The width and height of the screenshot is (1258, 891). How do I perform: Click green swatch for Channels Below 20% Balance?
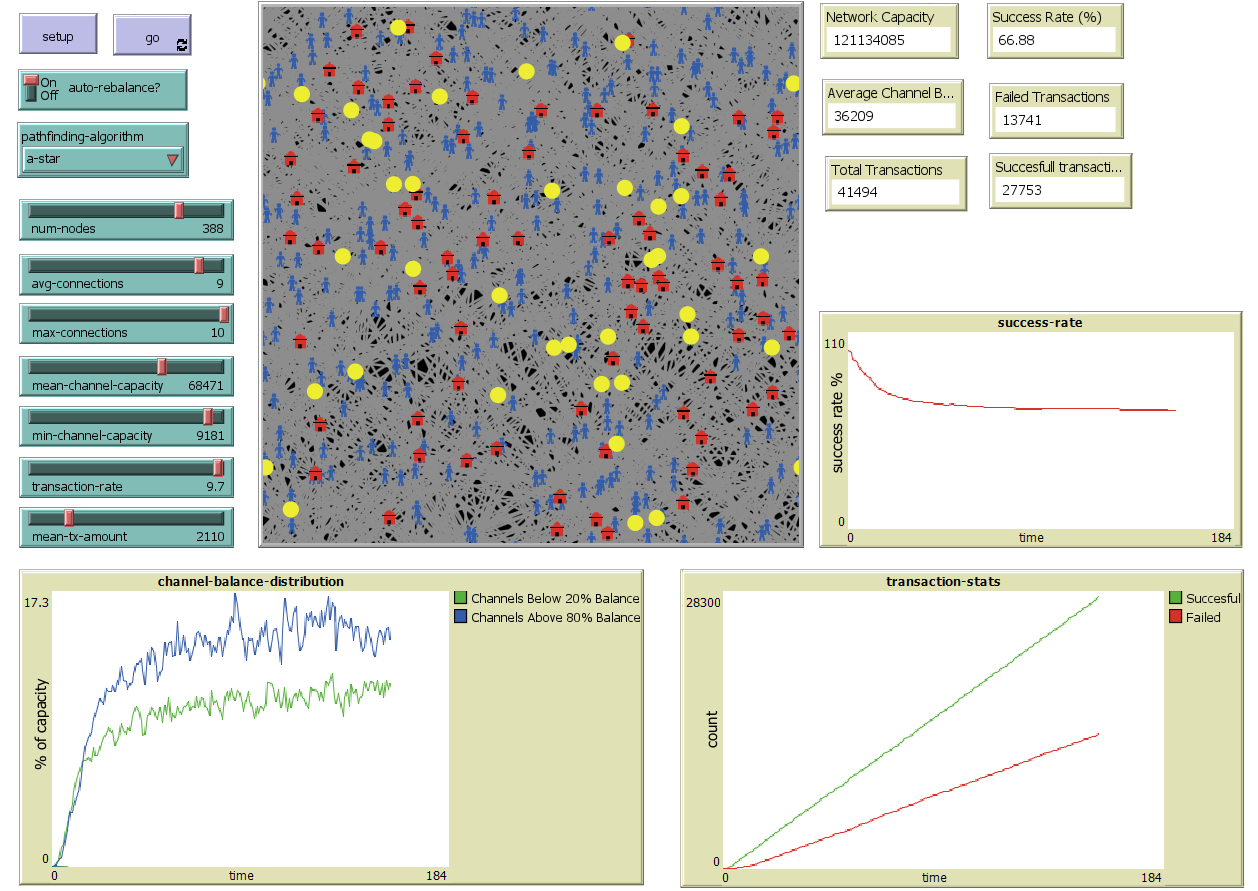460,598
